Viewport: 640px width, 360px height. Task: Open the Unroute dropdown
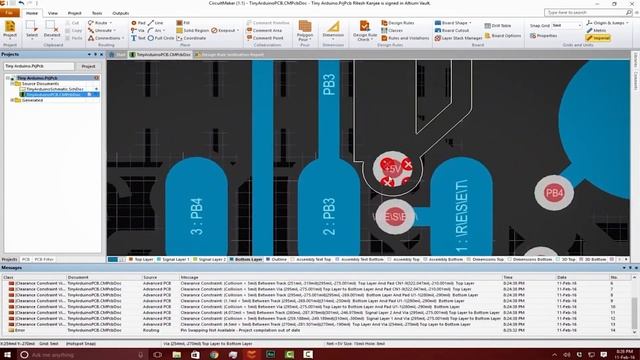(x=102, y=31)
